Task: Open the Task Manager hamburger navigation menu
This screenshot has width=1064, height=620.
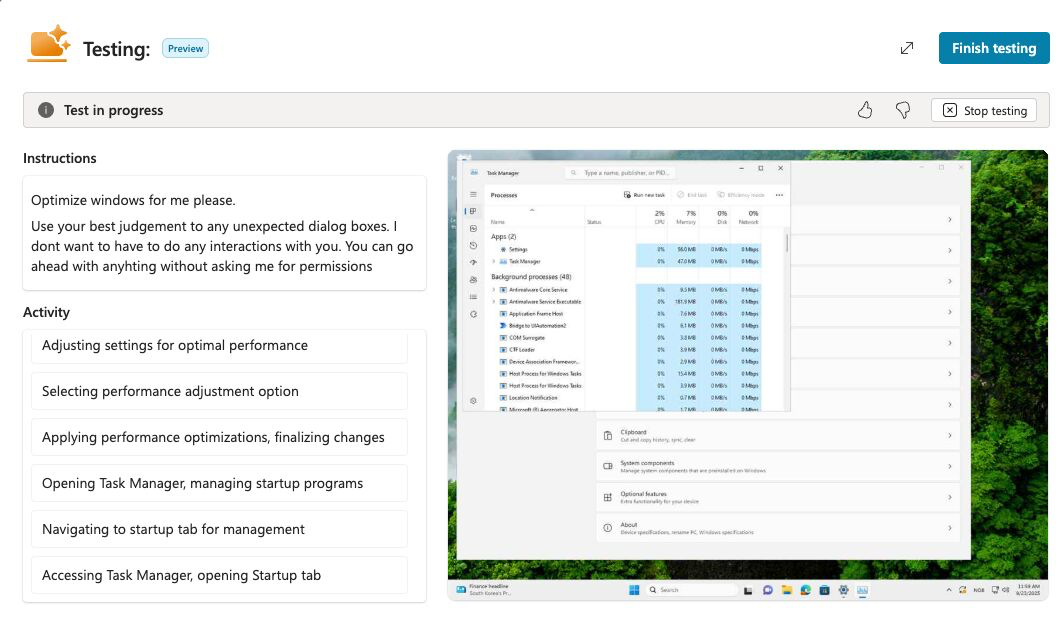Action: coord(473,195)
